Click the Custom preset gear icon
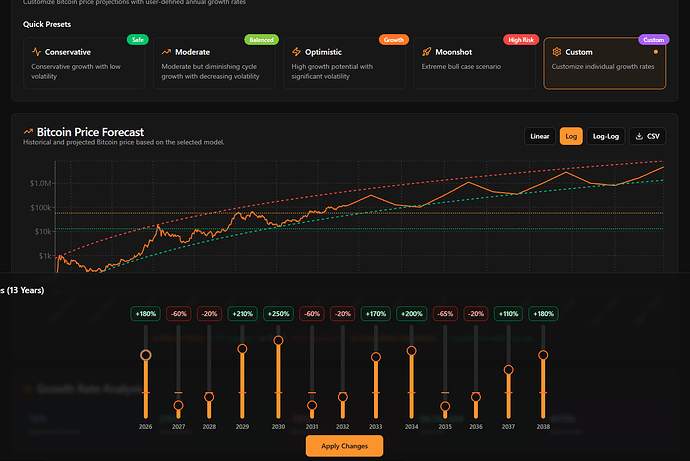 [x=556, y=52]
